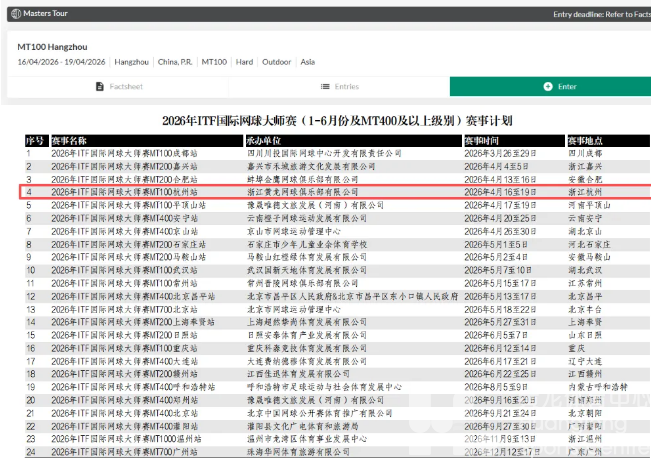
Task: Click the MT100 Hangzhou tournament title
Action: point(52,47)
